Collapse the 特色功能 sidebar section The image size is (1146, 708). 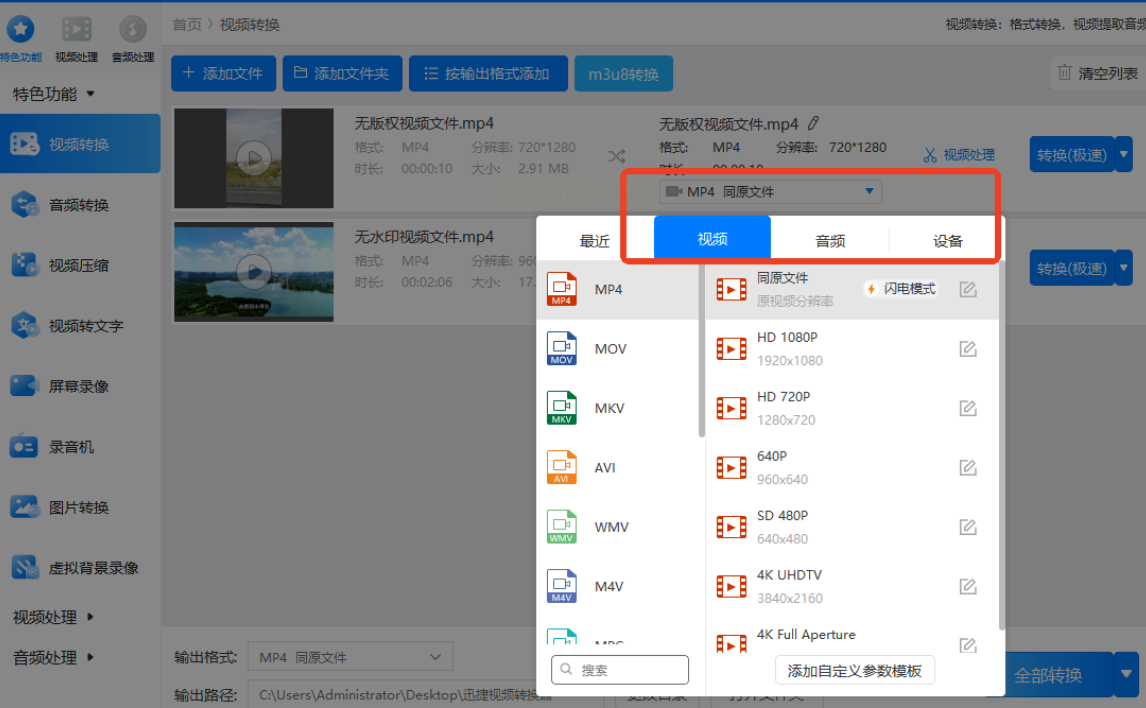(x=54, y=94)
